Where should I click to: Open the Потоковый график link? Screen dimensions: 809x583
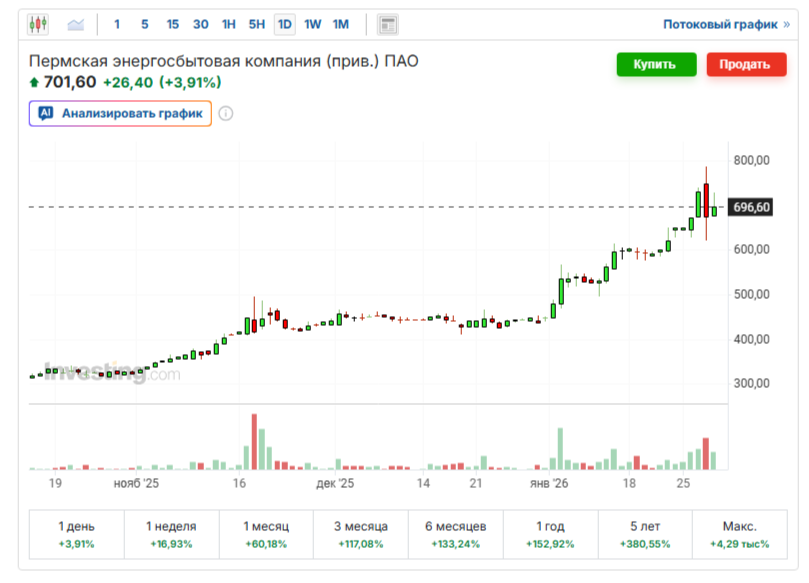[x=726, y=24]
